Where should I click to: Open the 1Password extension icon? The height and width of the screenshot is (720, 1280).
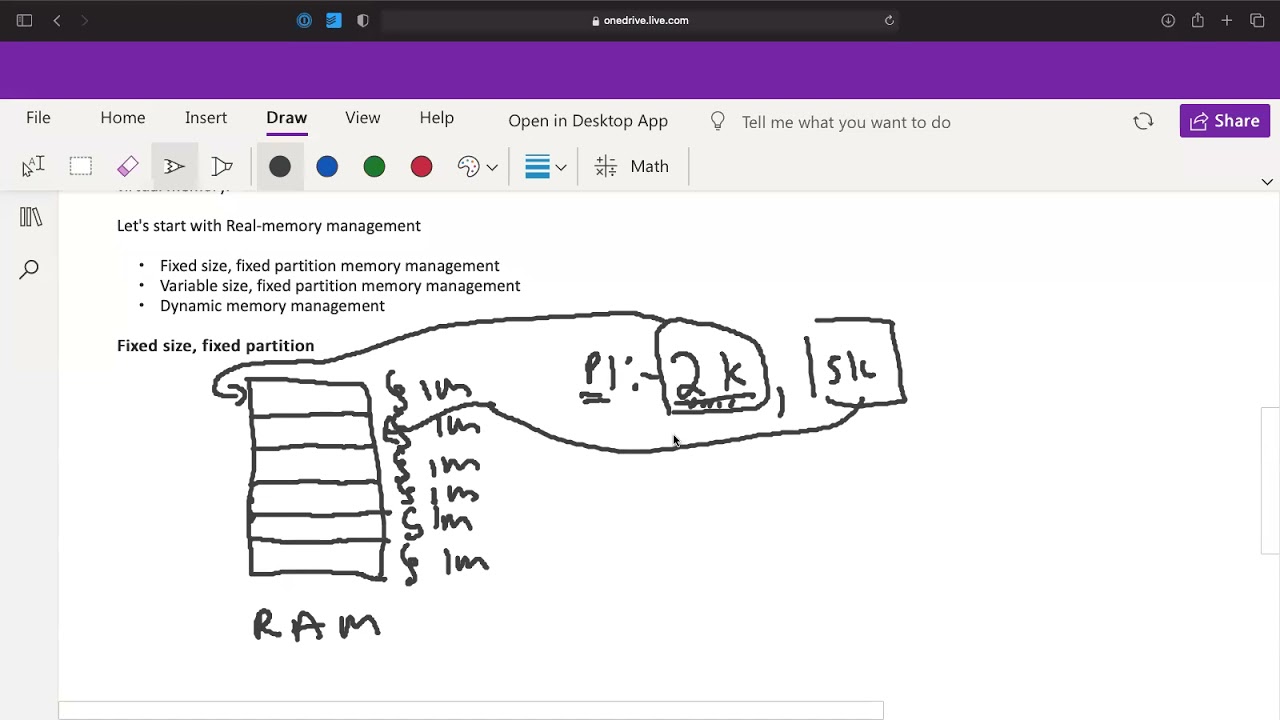(304, 20)
